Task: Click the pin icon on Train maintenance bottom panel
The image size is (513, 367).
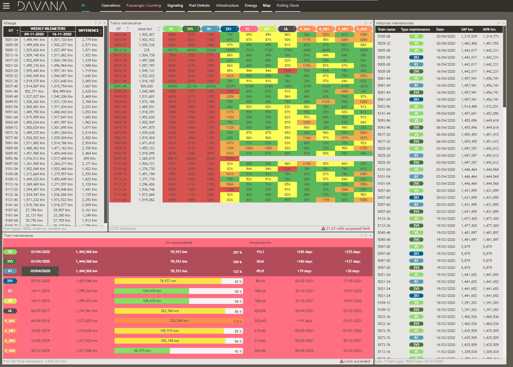Action: [366, 236]
